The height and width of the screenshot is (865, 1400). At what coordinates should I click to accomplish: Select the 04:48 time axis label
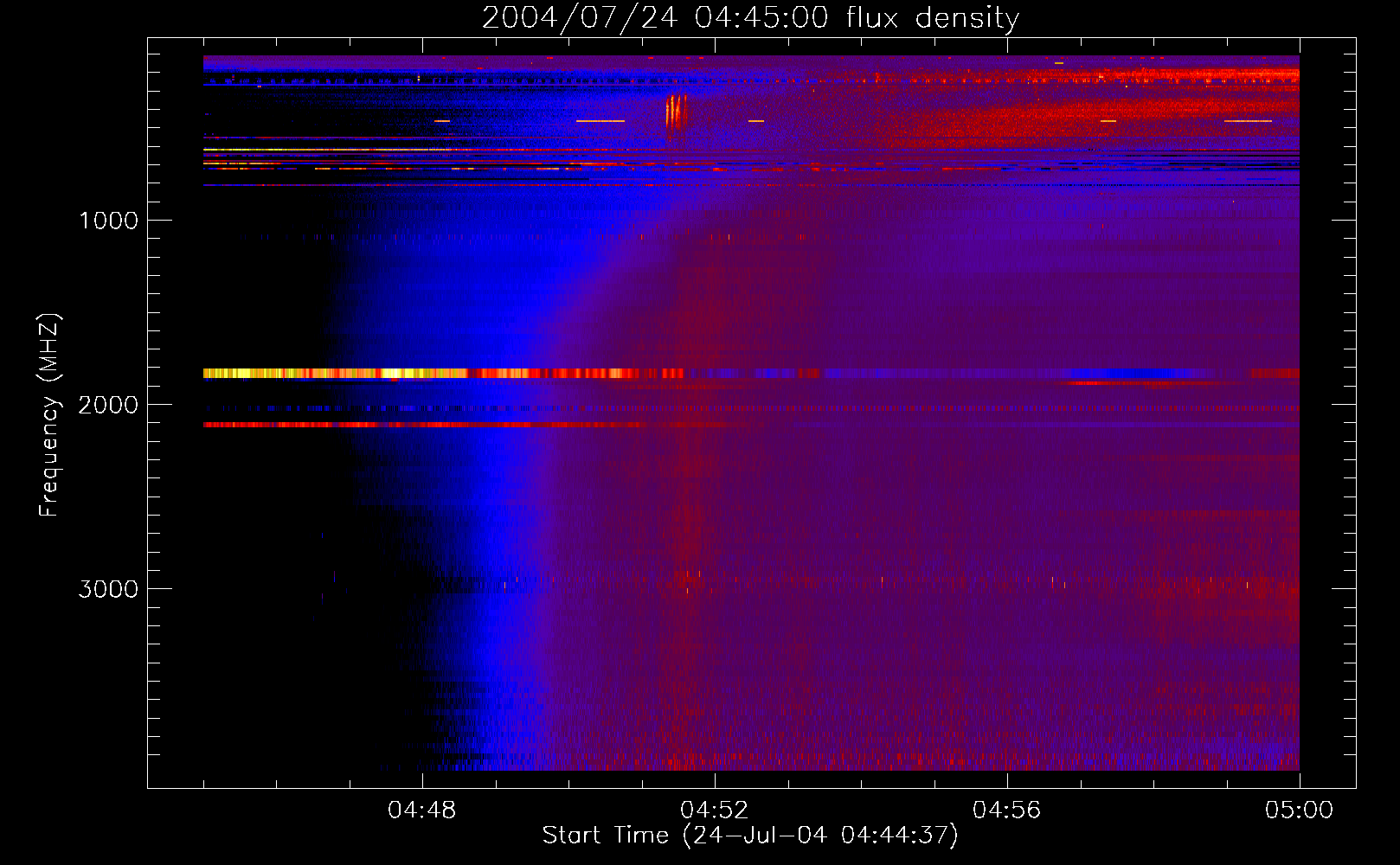coord(422,811)
